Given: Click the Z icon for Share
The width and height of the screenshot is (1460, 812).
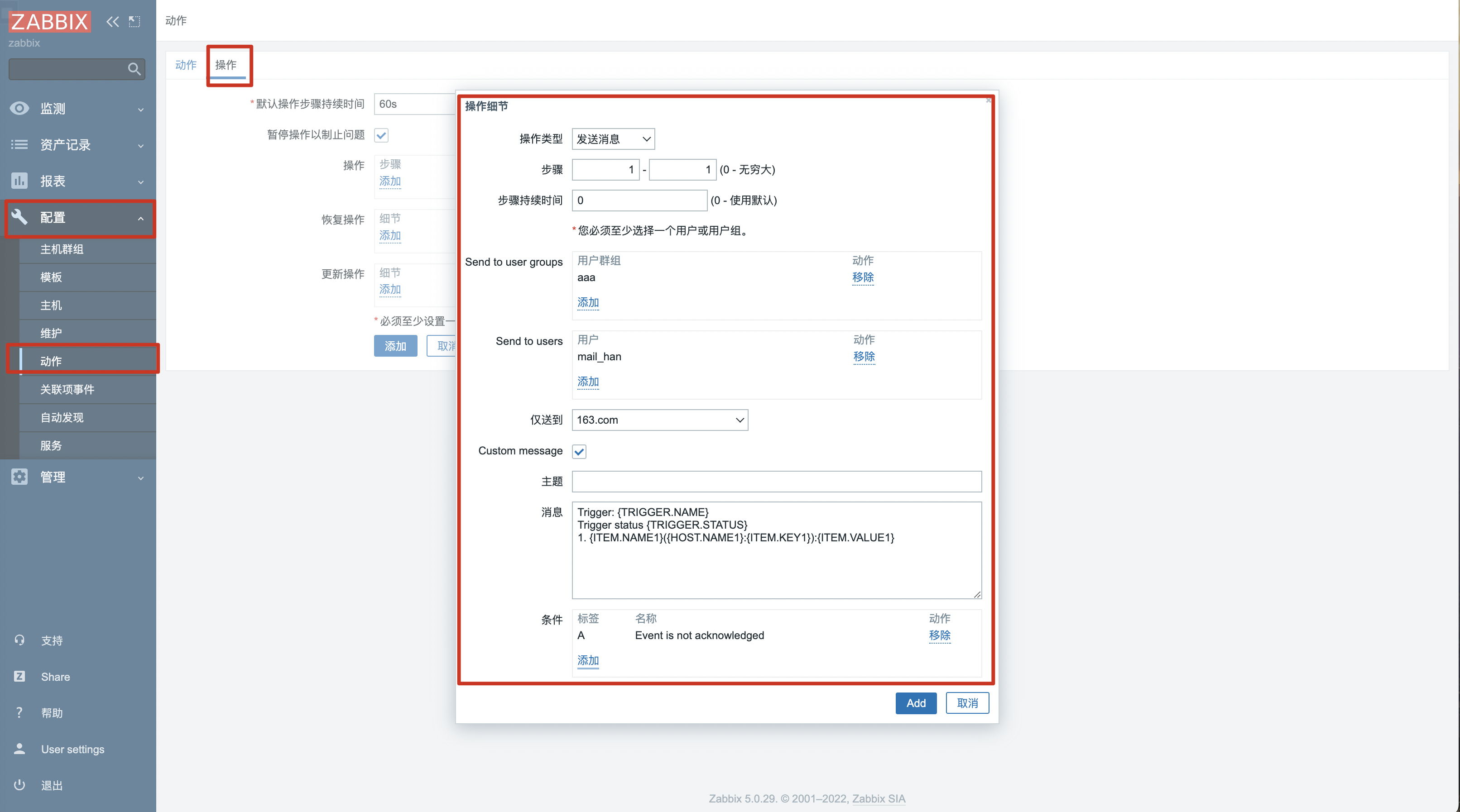Looking at the screenshot, I should [x=19, y=676].
